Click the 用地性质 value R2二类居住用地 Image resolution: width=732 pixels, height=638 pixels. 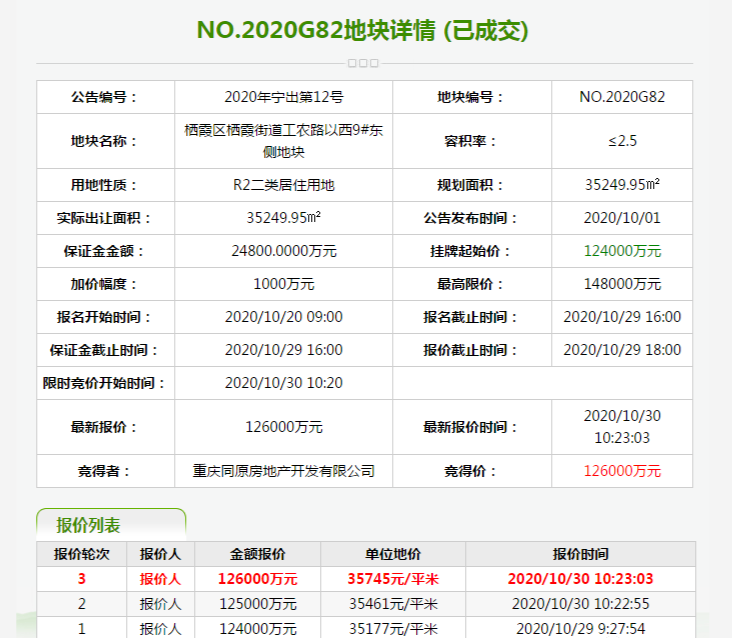point(283,185)
